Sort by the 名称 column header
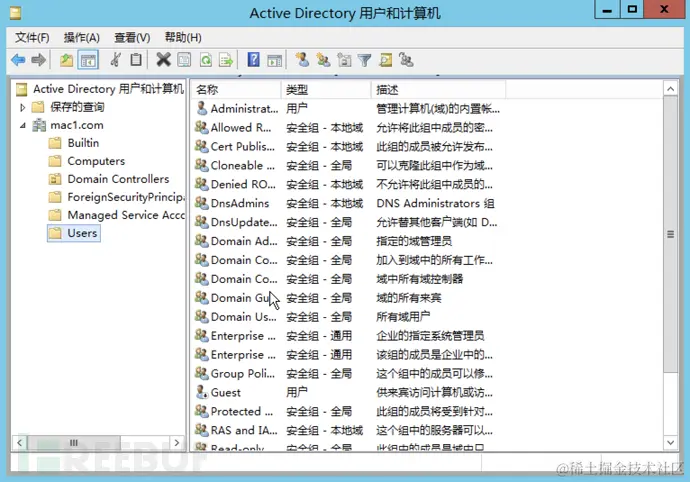The width and height of the screenshot is (690, 482). click(236, 90)
